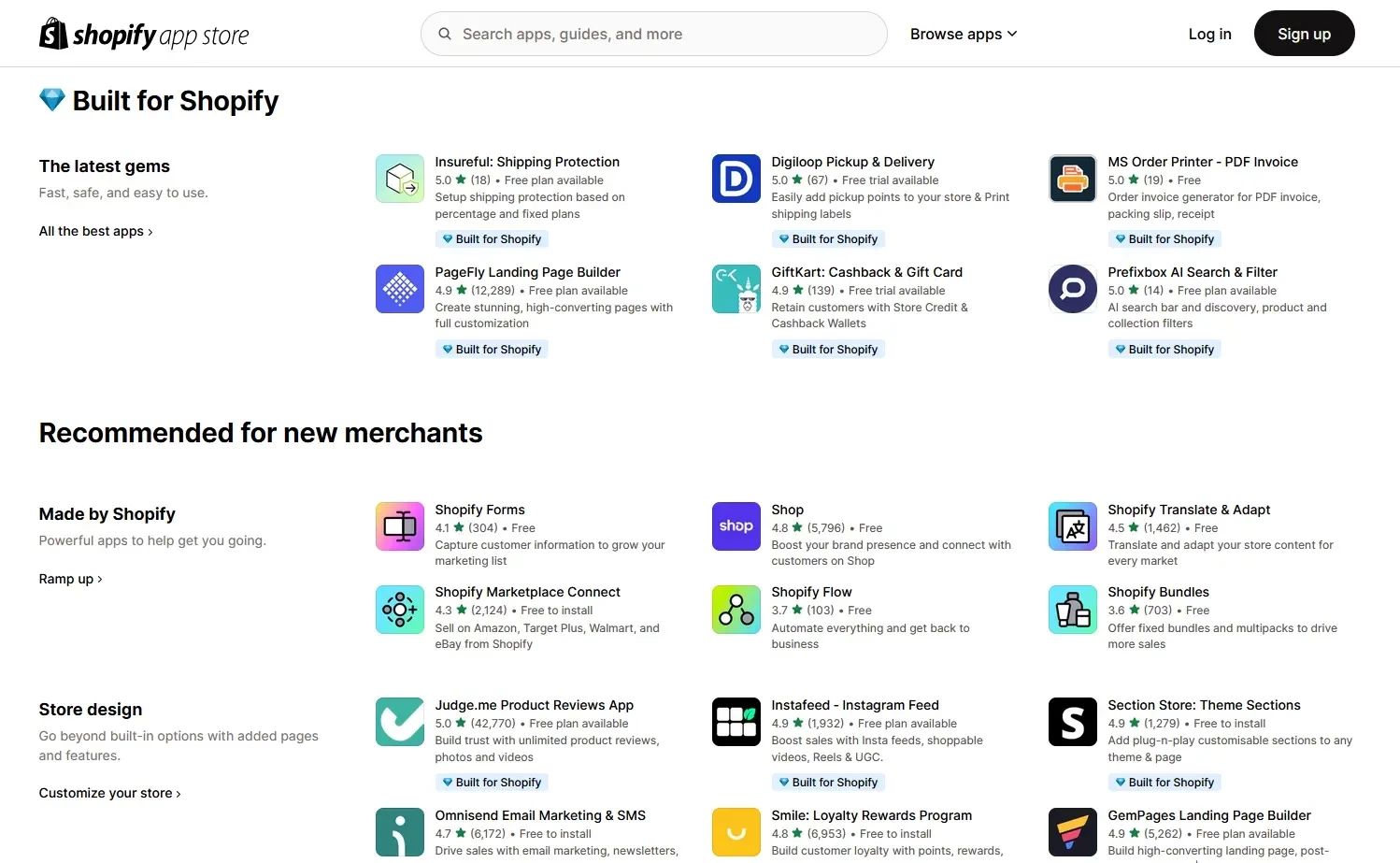Click the Sign up button
Screen dimensions: 1400x863
pyautogui.click(x=1304, y=34)
